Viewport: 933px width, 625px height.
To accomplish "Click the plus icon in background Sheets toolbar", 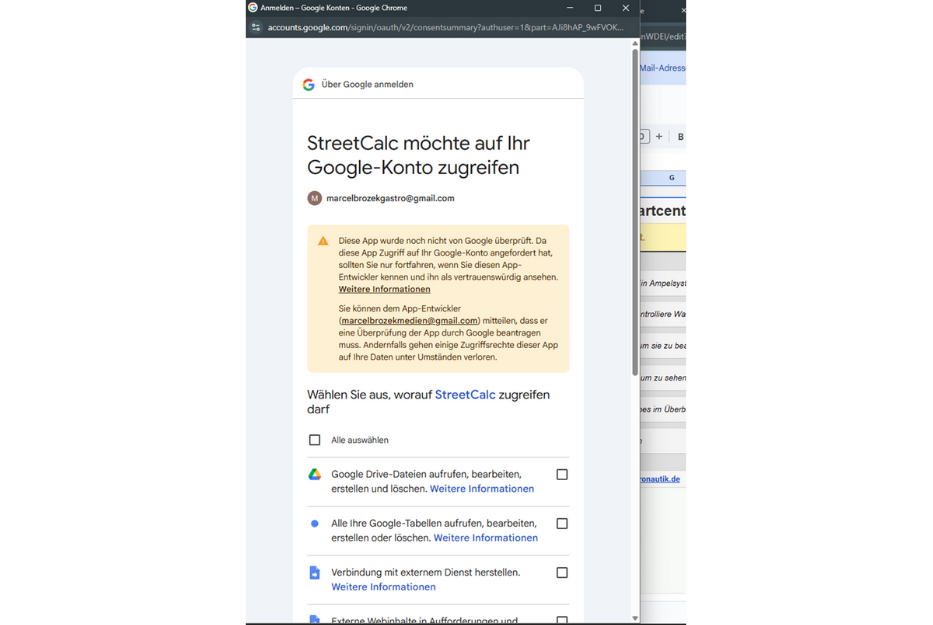I will pos(659,136).
